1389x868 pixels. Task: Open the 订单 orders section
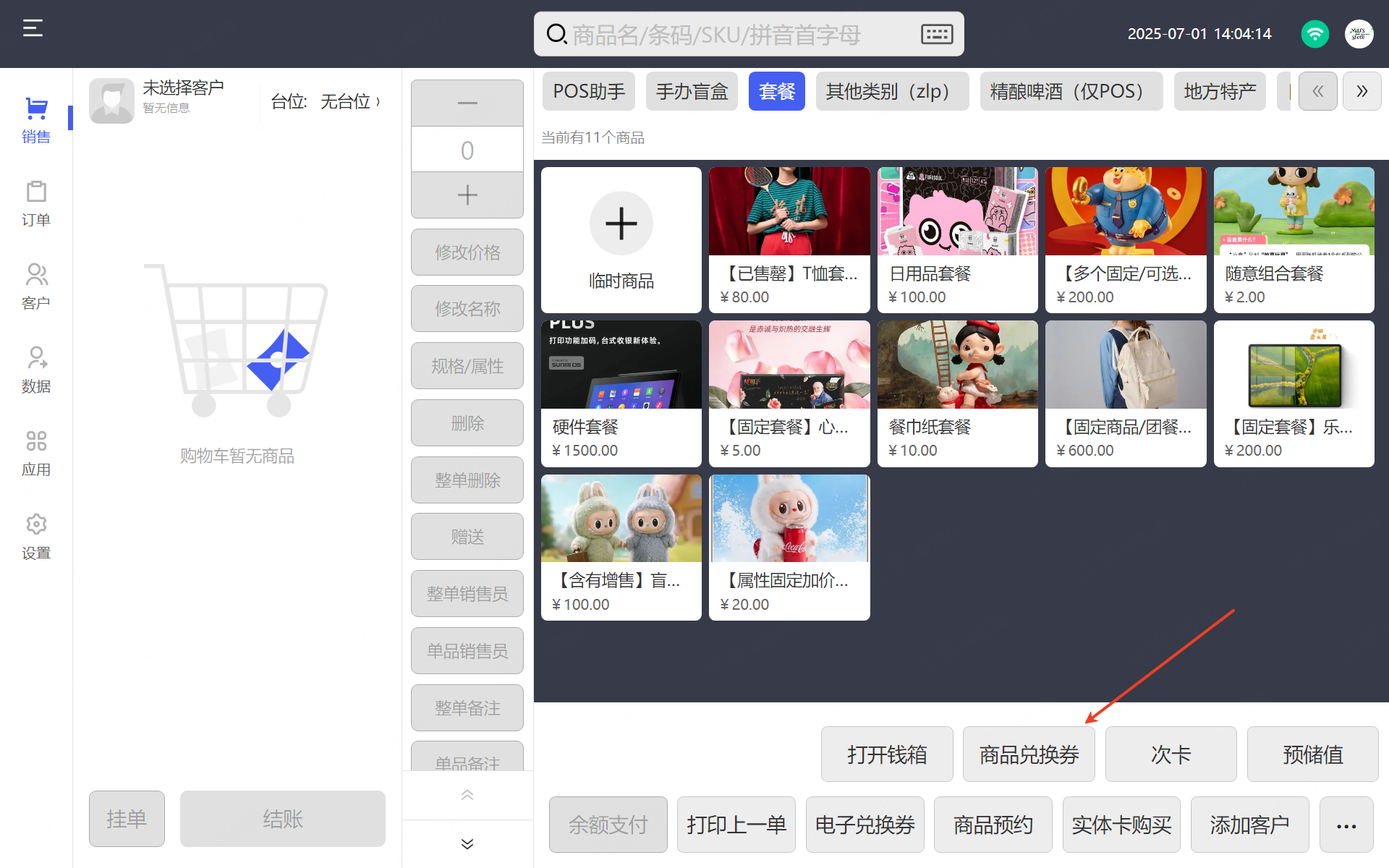click(36, 203)
